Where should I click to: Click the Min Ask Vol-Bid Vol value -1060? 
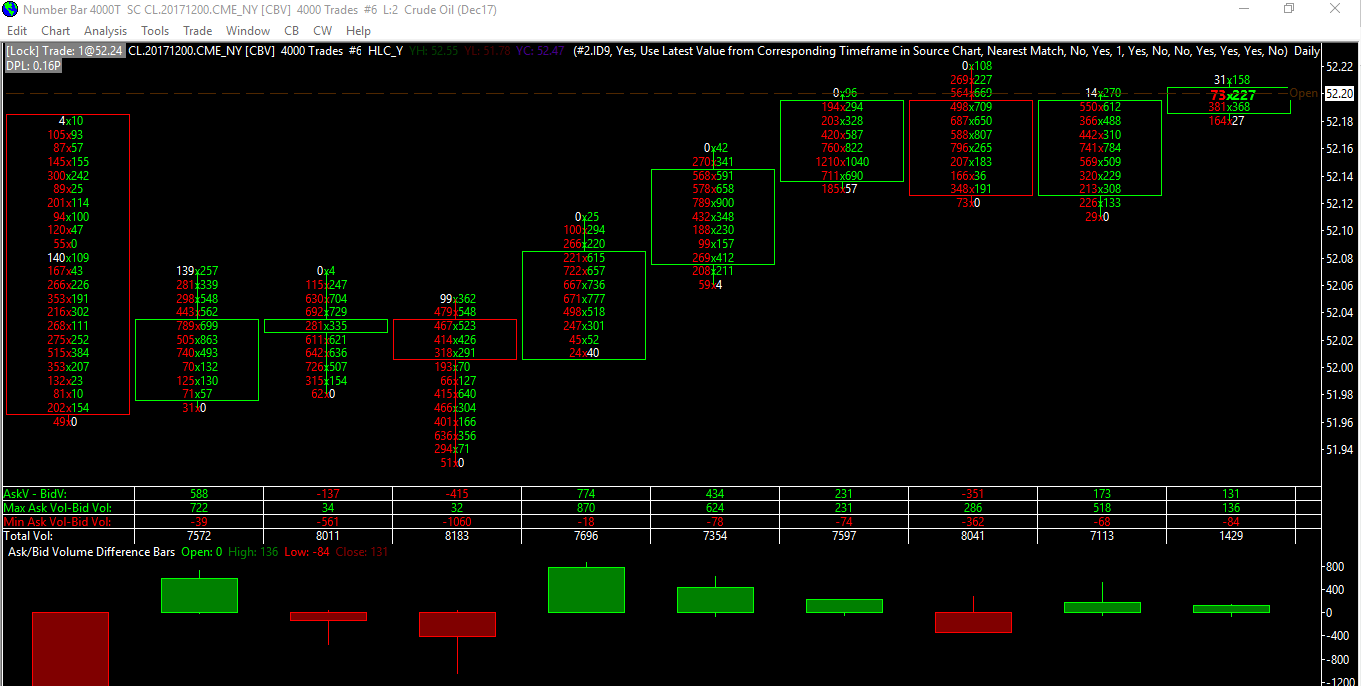(456, 521)
